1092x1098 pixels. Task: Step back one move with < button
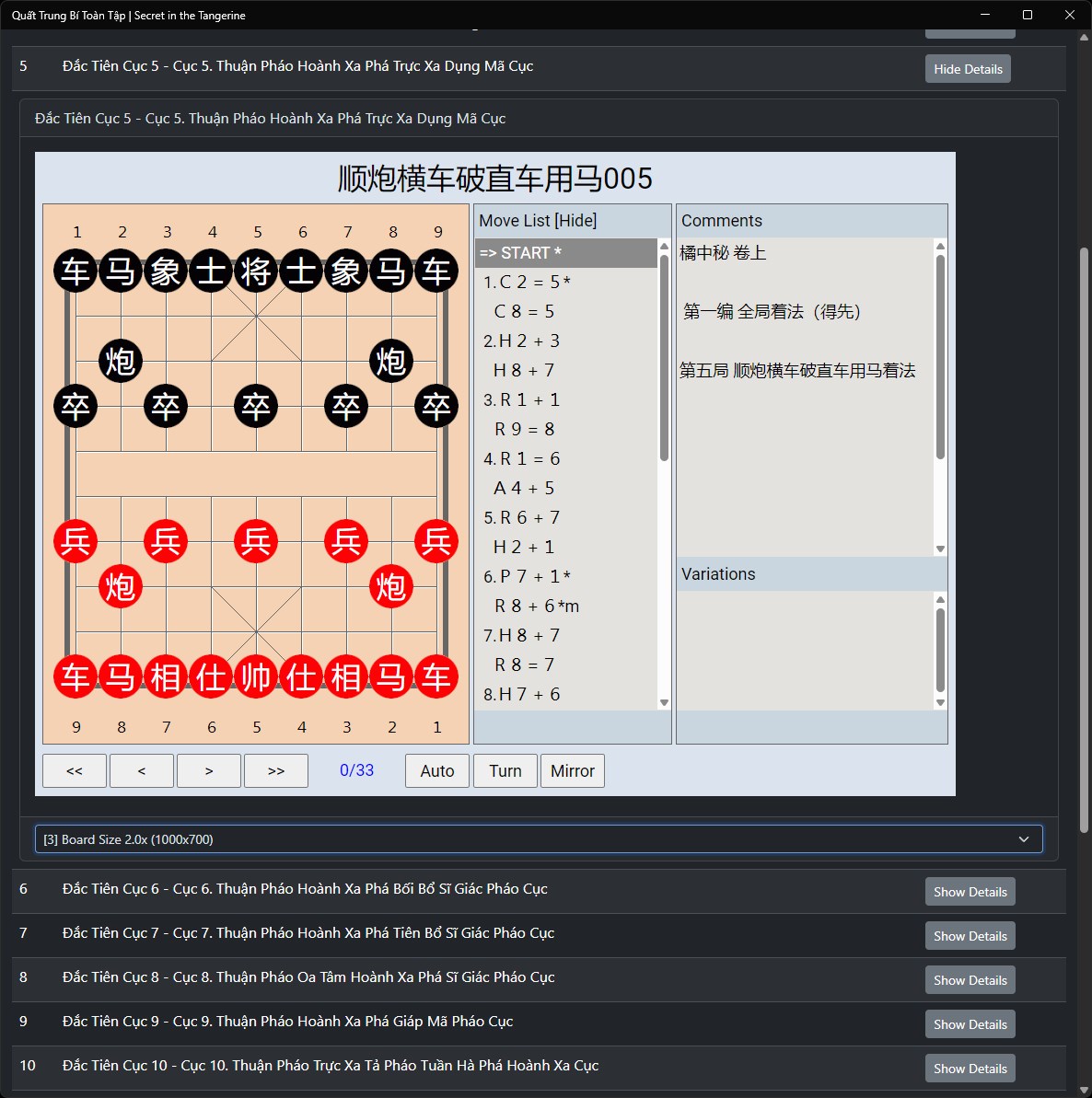pyautogui.click(x=142, y=770)
